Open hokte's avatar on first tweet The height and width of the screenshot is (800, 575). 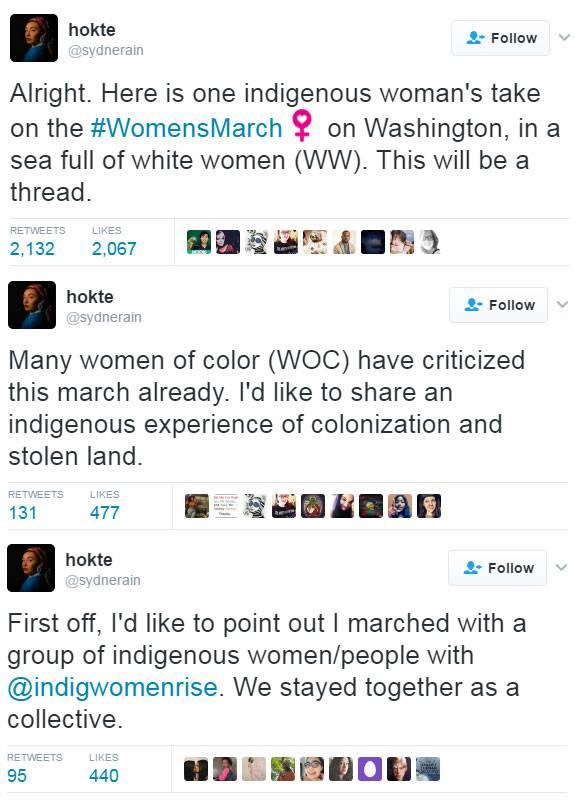click(x=34, y=38)
